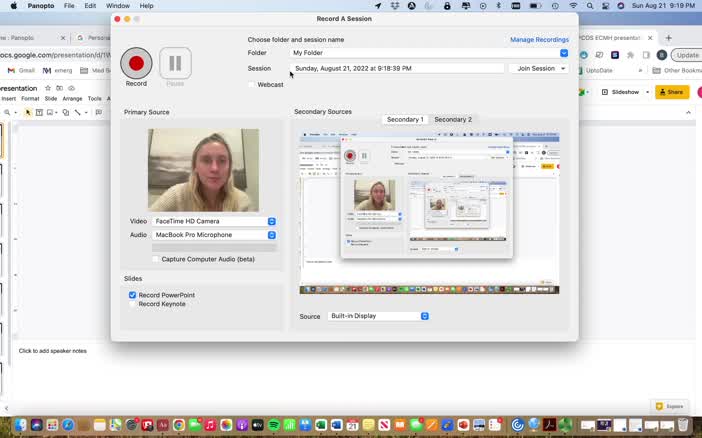Click the Chrome profile avatar
Image resolution: width=702 pixels, height=438 pixels.
(x=662, y=55)
